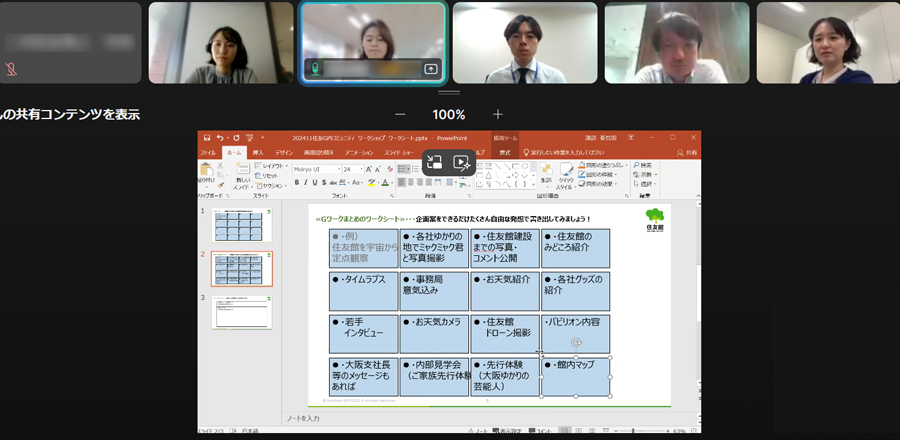Expand the shapes gallery arrow

click(x=533, y=185)
